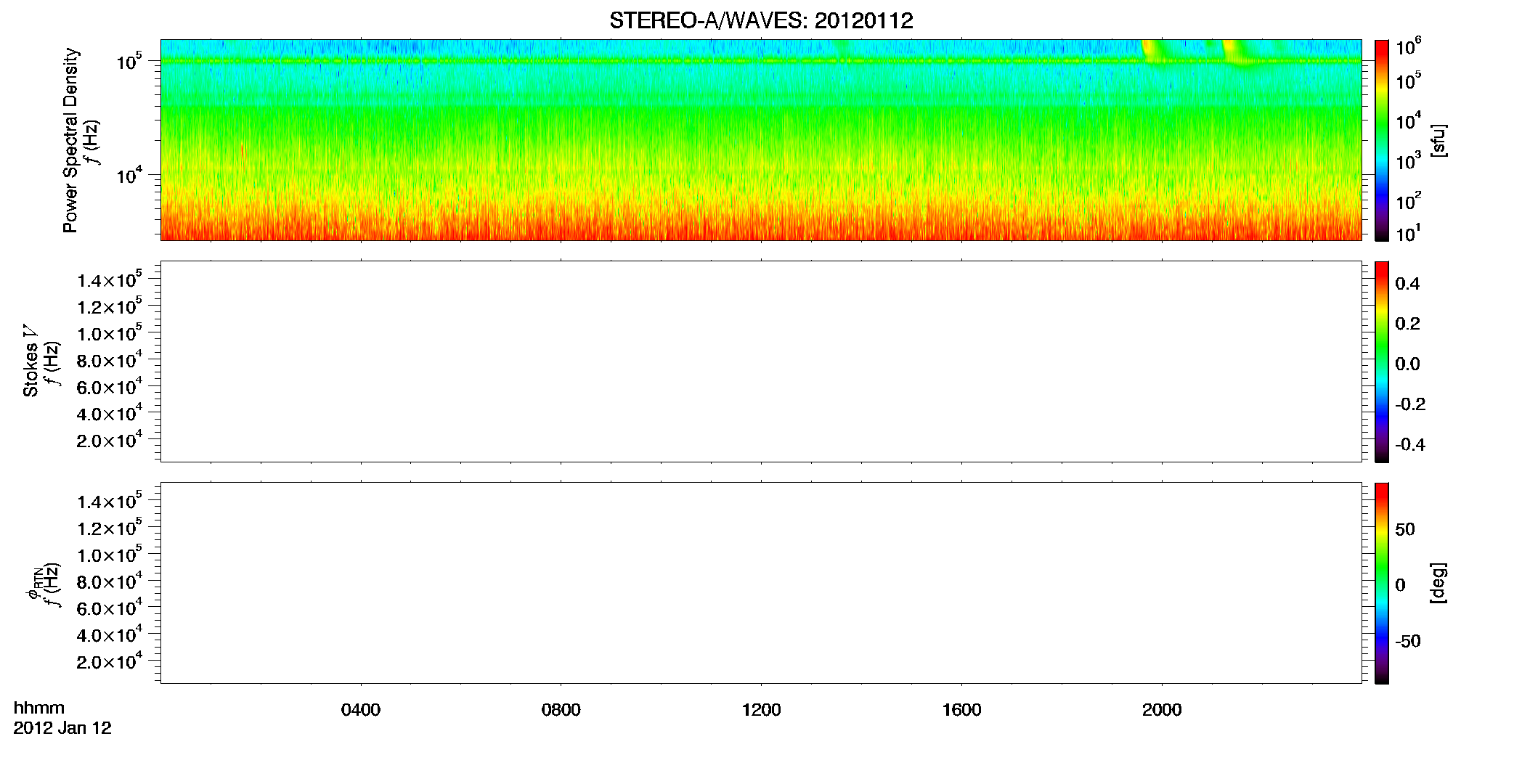Viewport: 1522px width, 784px height.
Task: Click the STEREO-A/WAVES: 20120112 plot title
Action: 761,21
